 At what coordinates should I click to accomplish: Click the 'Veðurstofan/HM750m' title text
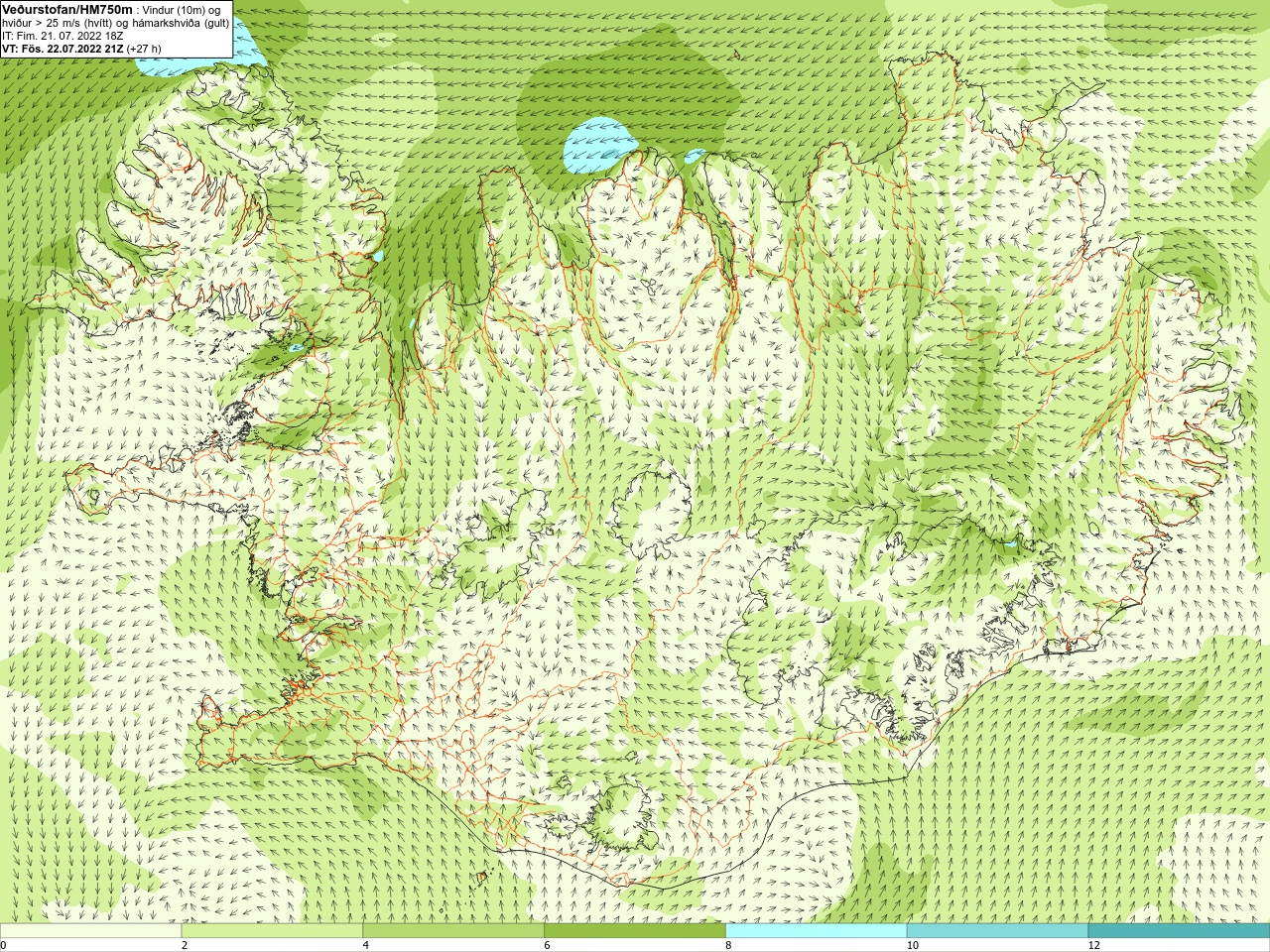(67, 9)
